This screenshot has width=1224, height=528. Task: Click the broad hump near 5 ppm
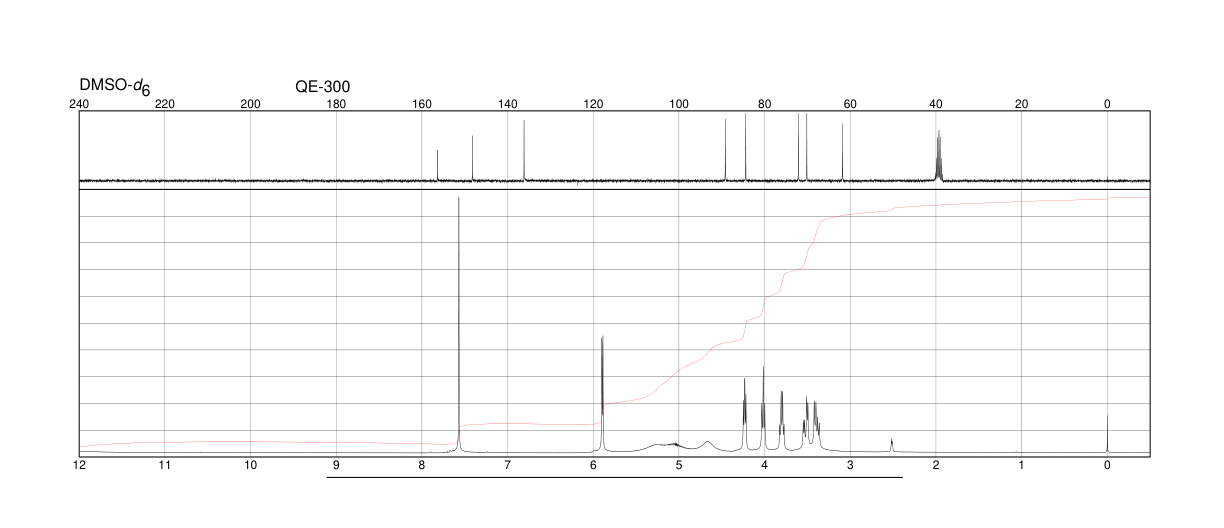pyautogui.click(x=666, y=445)
